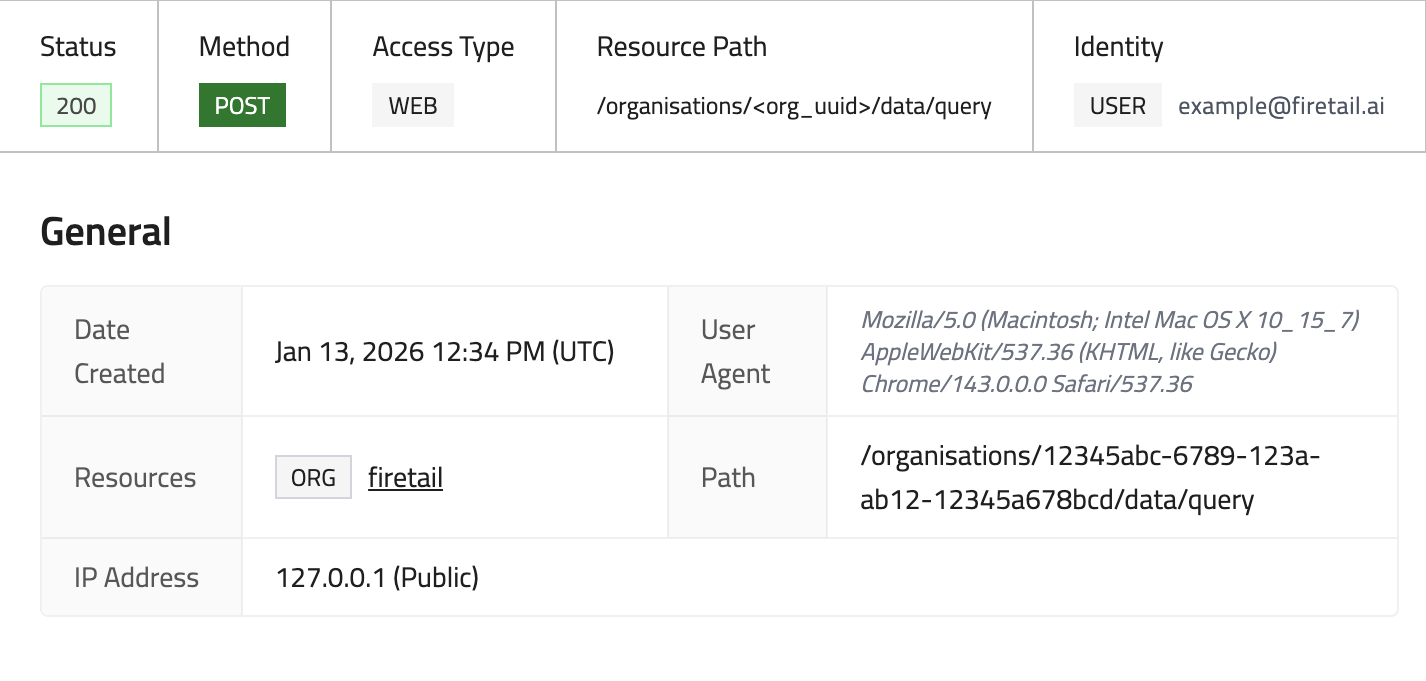Screen dimensions: 1426x681
Task: Click the Date Created row label
Action: [119, 352]
